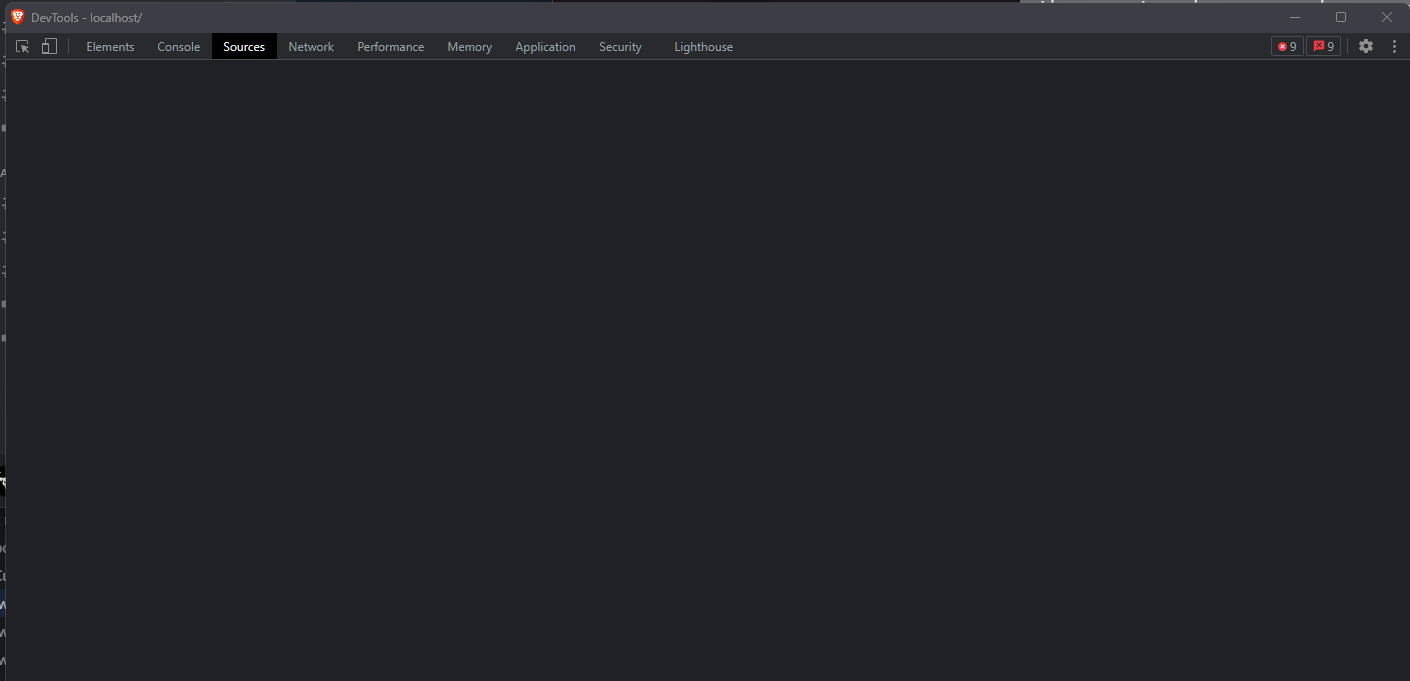Open the Application tab

click(545, 46)
